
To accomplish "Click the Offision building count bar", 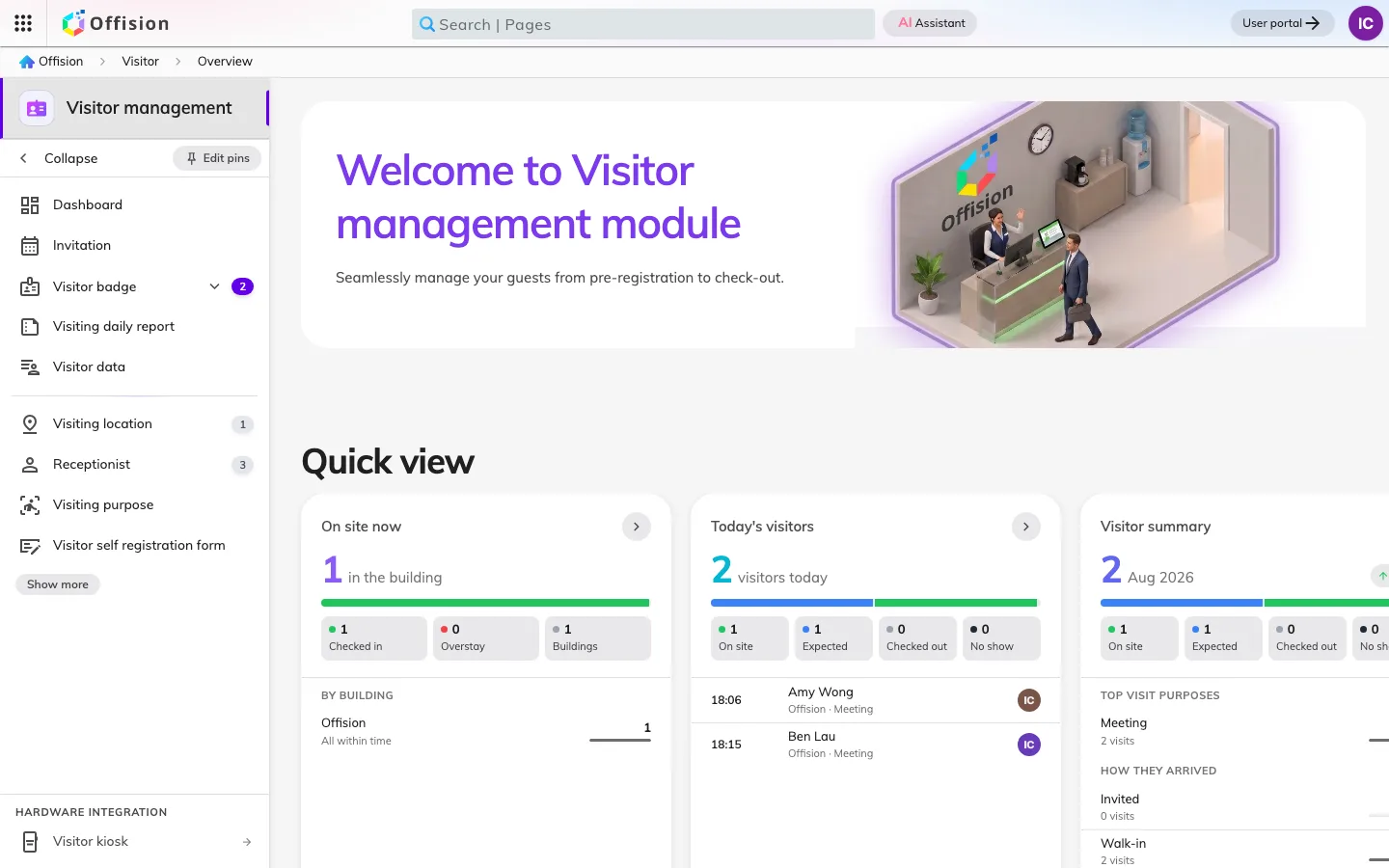I will click(620, 740).
